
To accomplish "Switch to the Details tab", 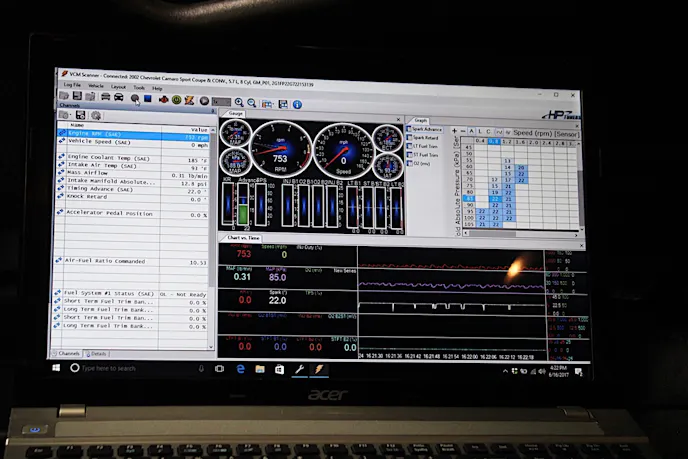I will coord(99,353).
